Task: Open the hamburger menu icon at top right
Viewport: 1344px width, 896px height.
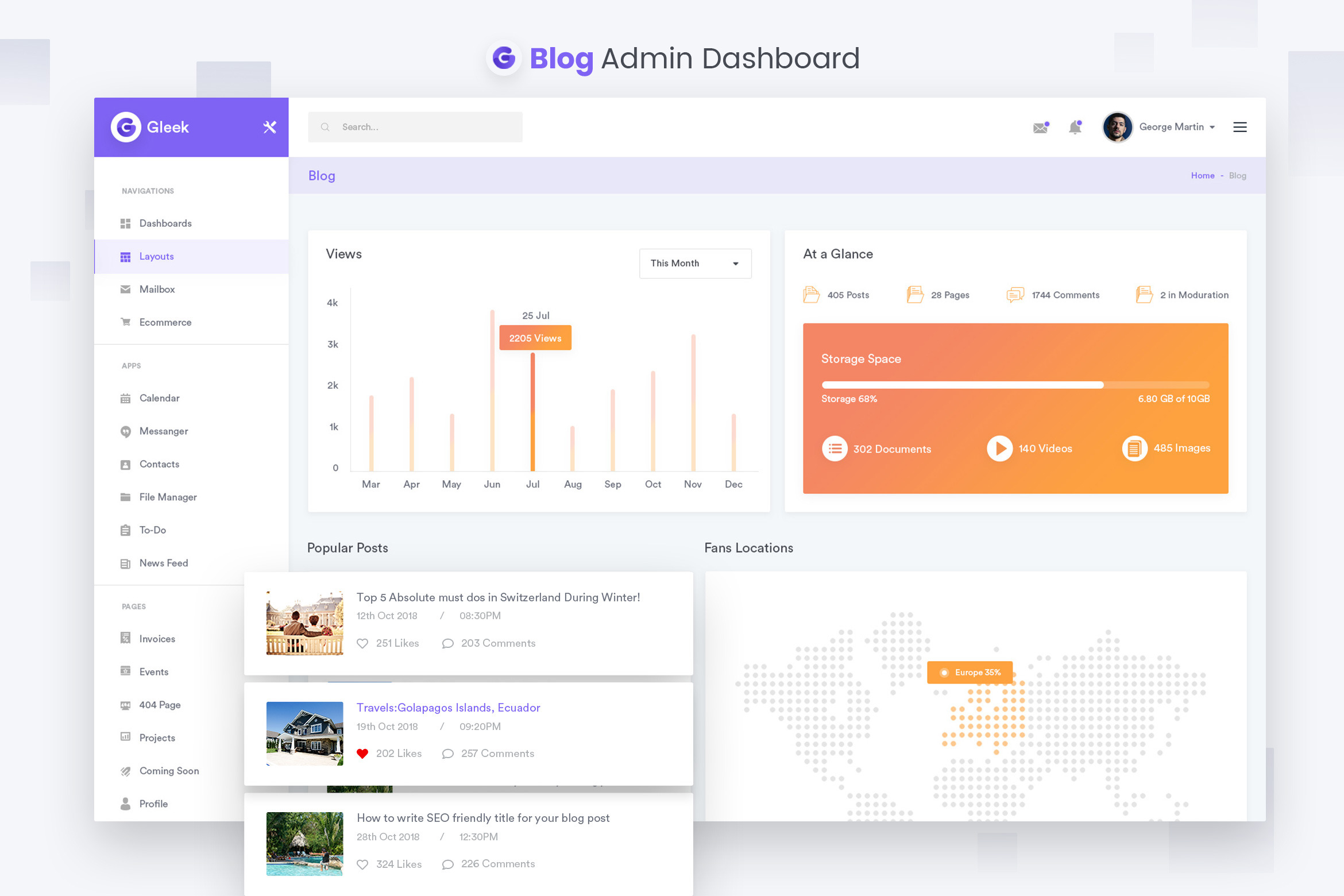Action: pyautogui.click(x=1239, y=128)
